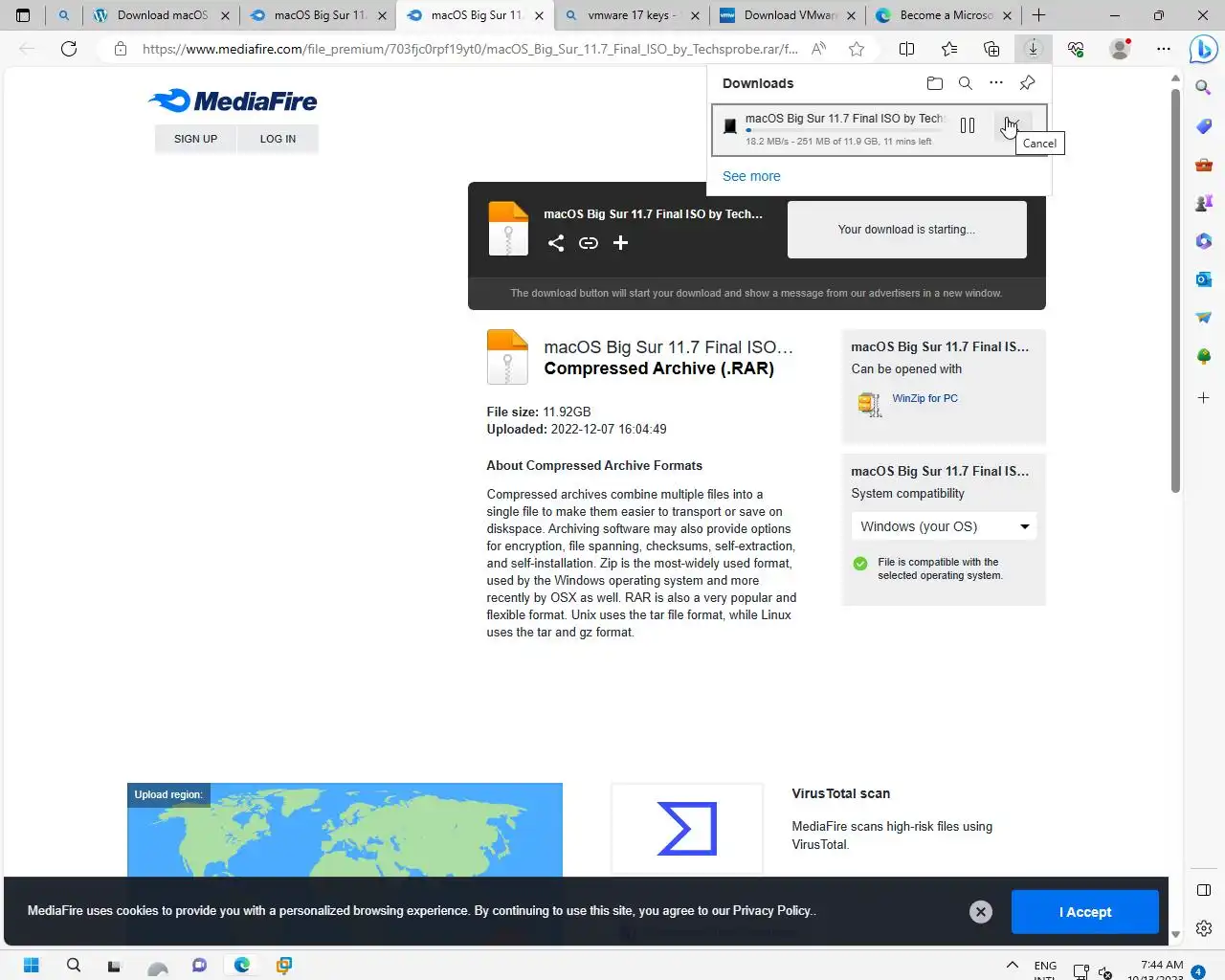The width and height of the screenshot is (1225, 980).
Task: Open the user profile avatar
Action: [x=1119, y=49]
